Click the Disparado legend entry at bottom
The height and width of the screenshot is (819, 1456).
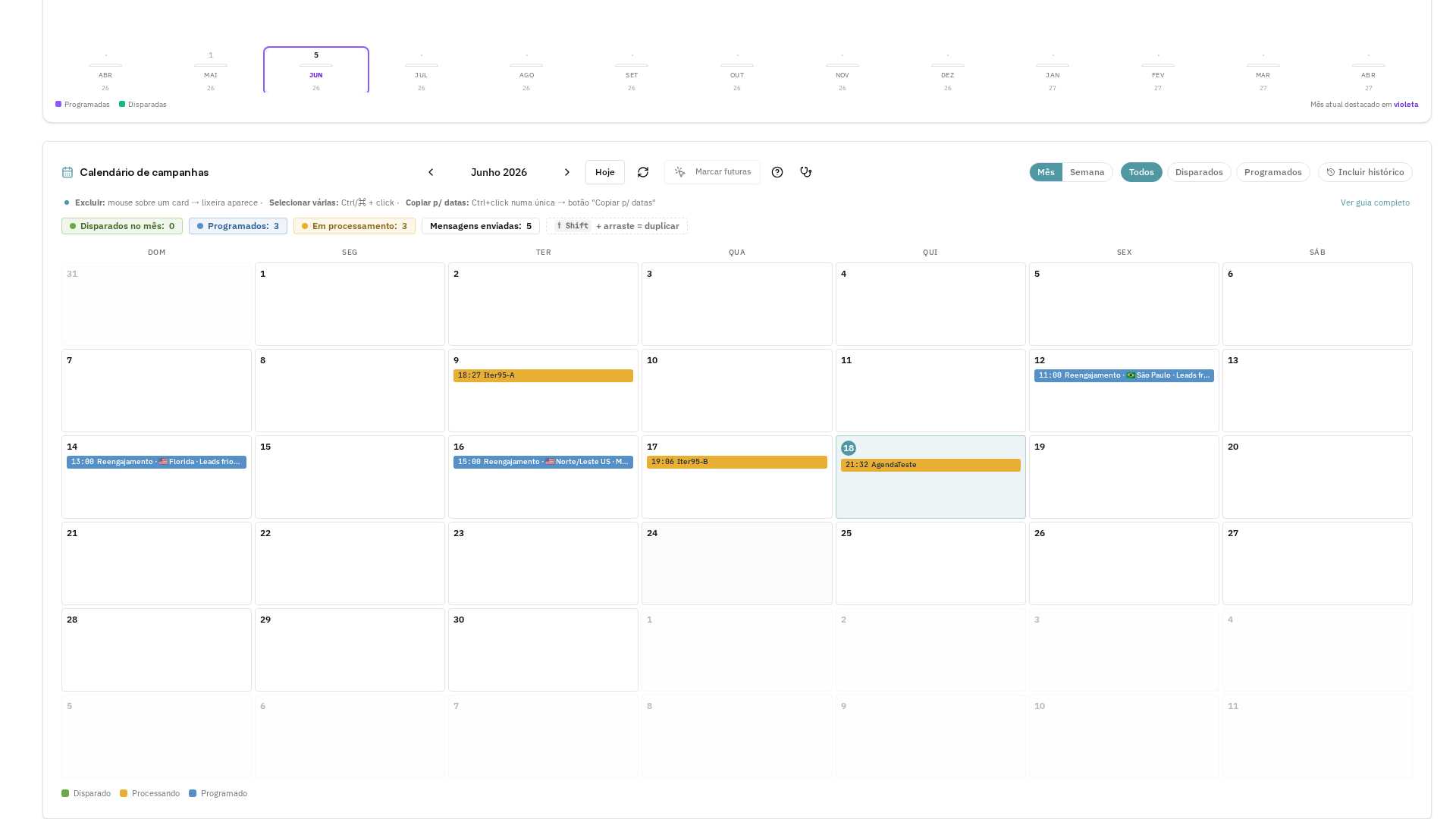tap(86, 793)
